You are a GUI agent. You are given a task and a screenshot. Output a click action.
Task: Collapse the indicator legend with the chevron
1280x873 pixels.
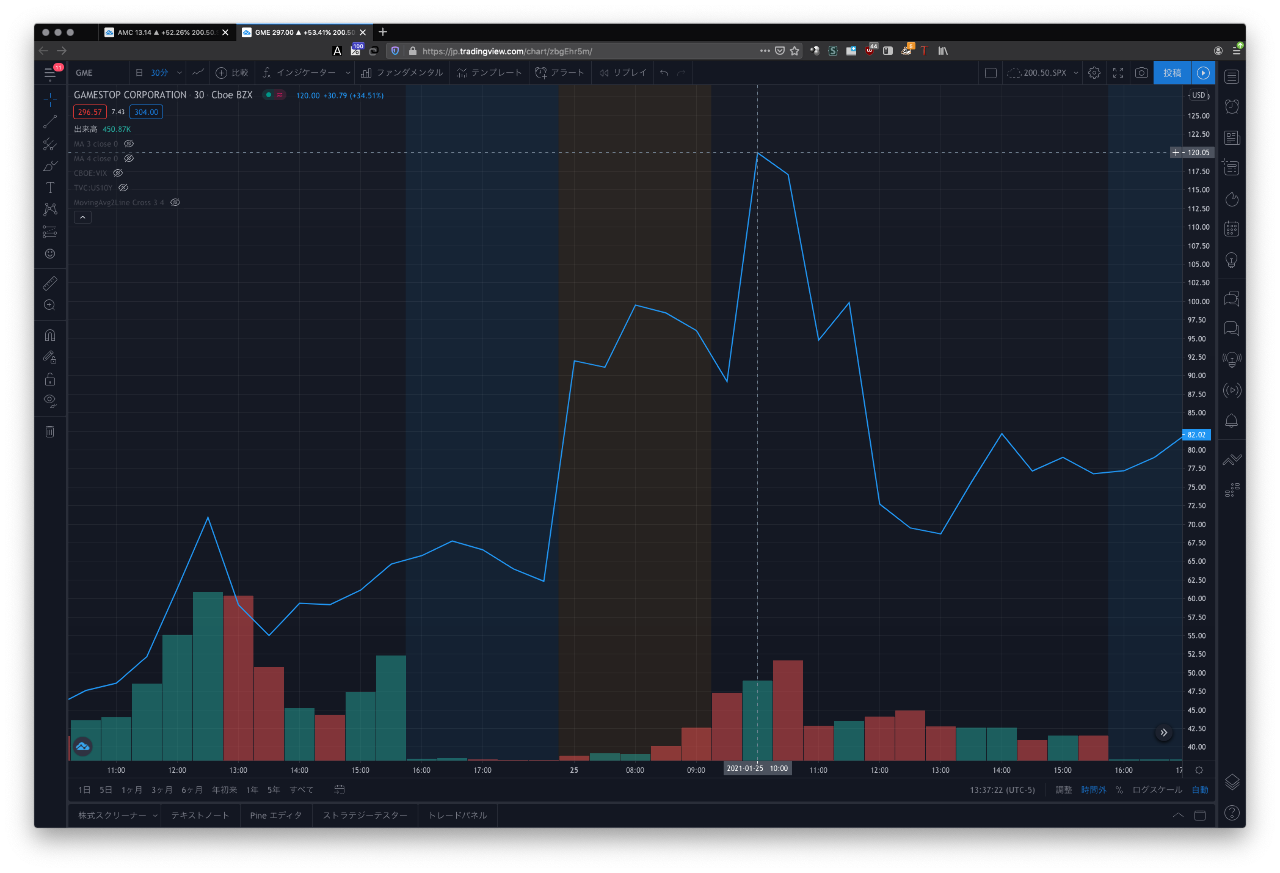pyautogui.click(x=83, y=216)
